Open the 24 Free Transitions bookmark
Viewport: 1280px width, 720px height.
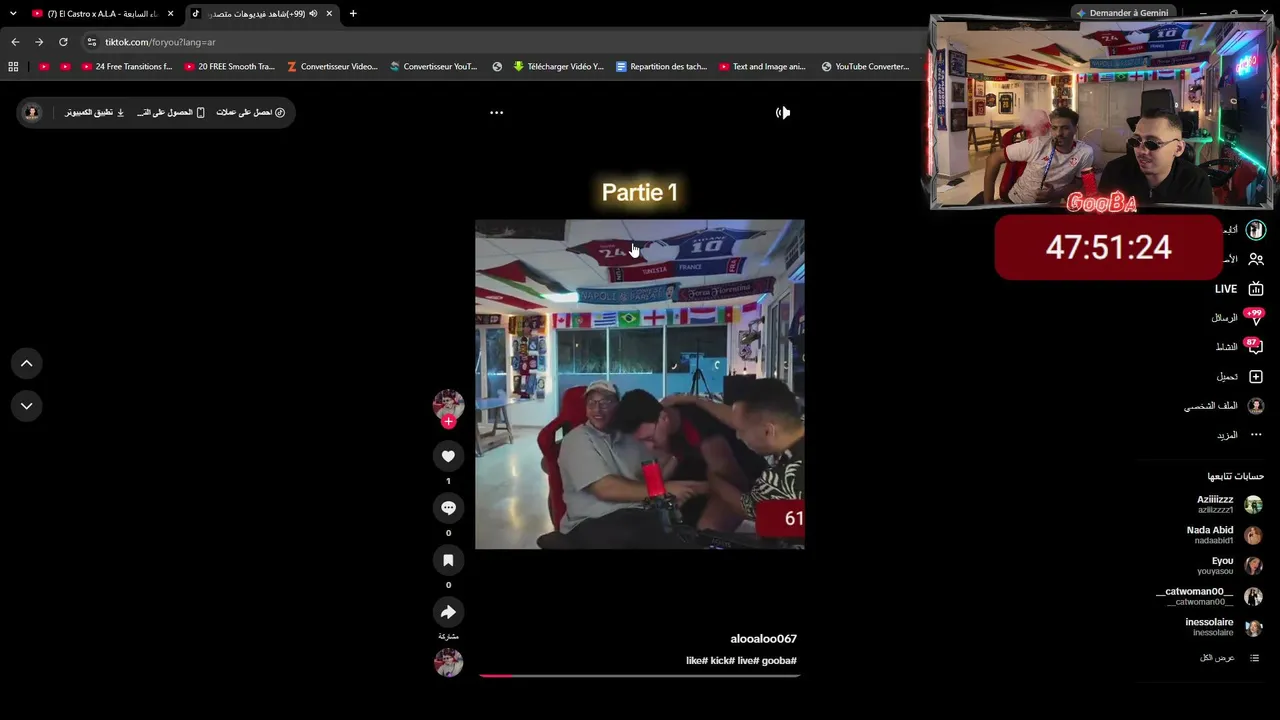[x=127, y=67]
